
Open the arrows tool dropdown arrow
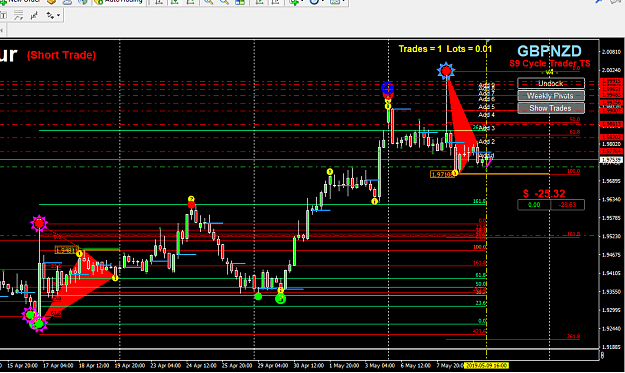click(59, 16)
